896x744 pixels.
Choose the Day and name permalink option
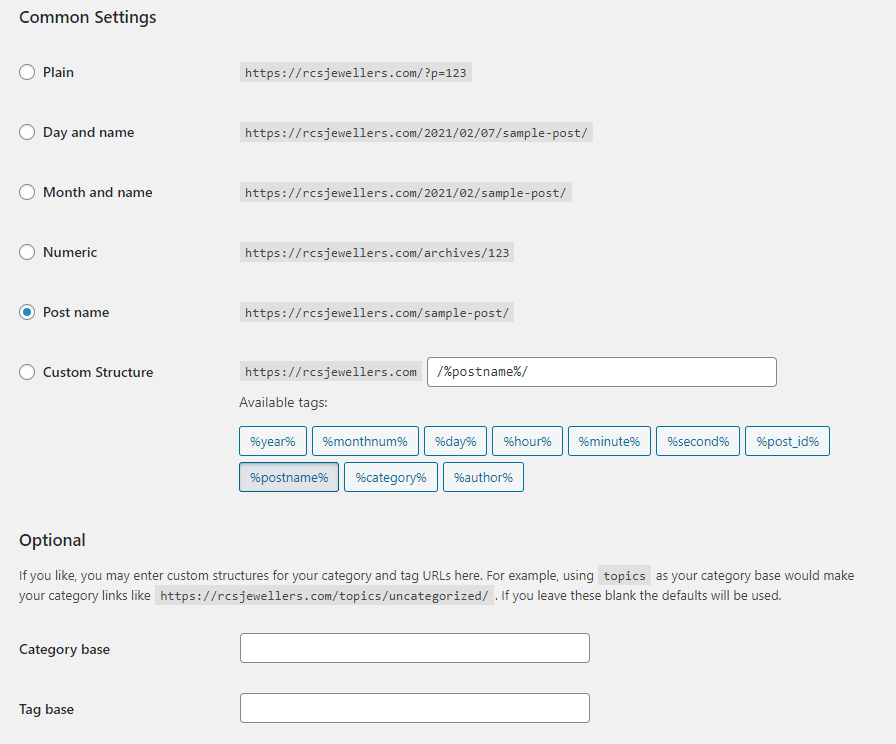(27, 132)
